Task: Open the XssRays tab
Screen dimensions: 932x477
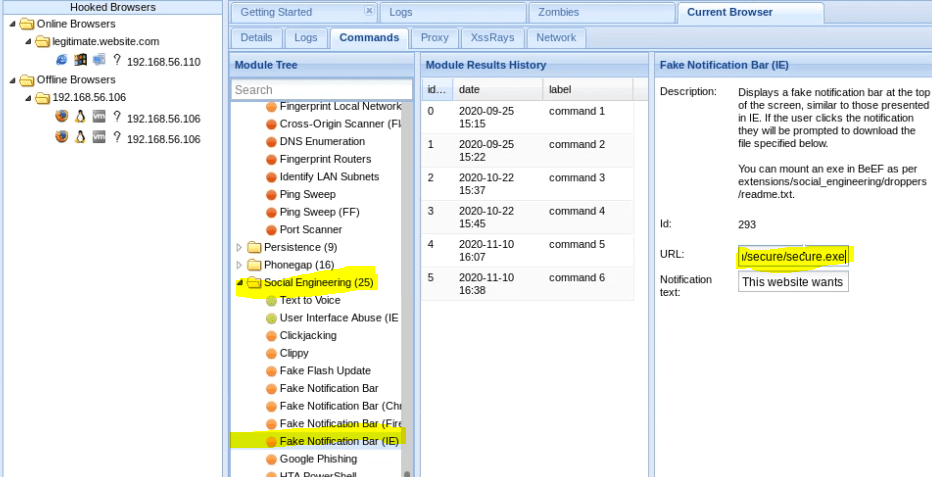Action: coord(491,38)
